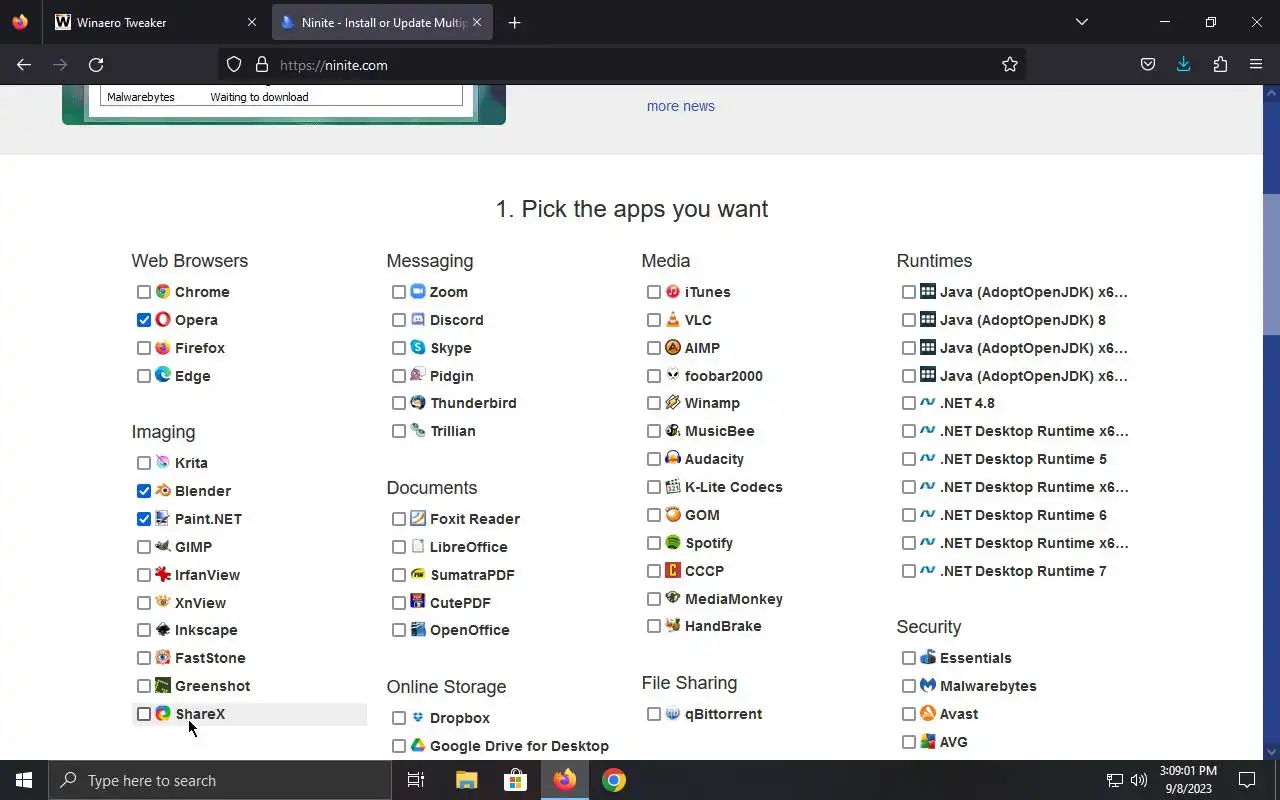Close the Ninite tab

(x=477, y=22)
